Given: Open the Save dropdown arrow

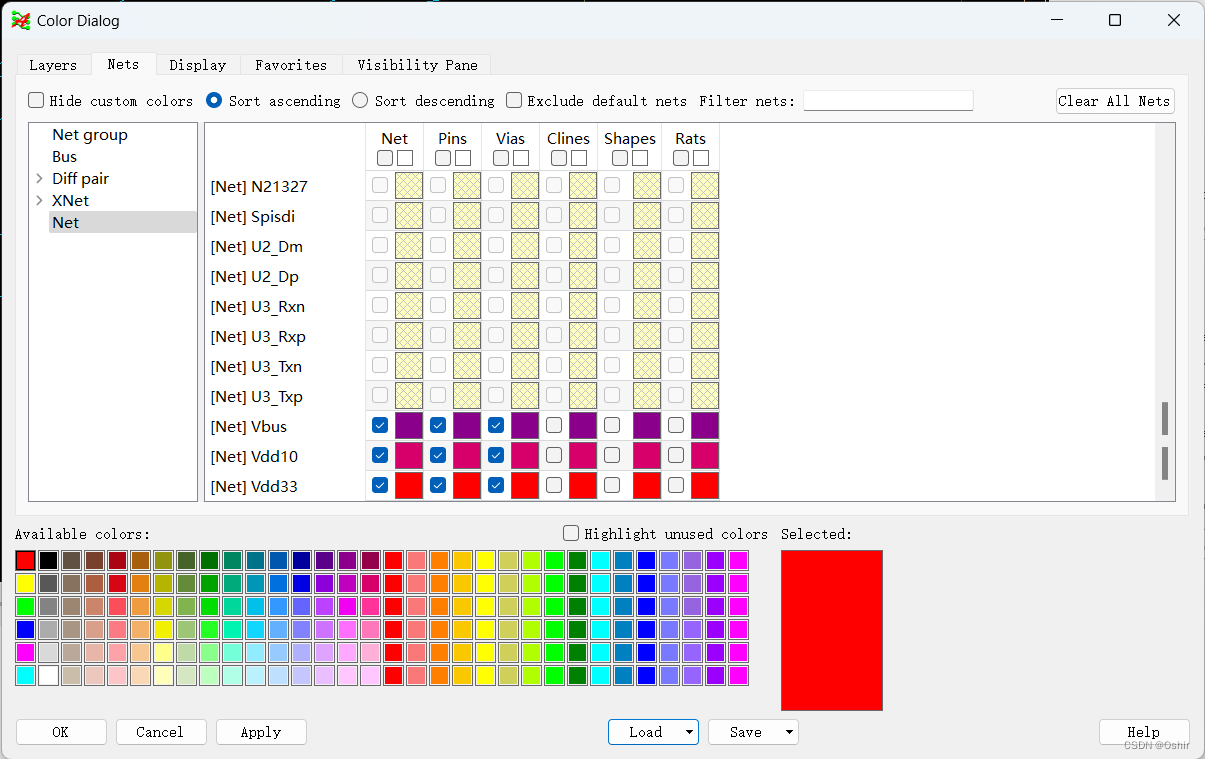Looking at the screenshot, I should click(x=790, y=732).
